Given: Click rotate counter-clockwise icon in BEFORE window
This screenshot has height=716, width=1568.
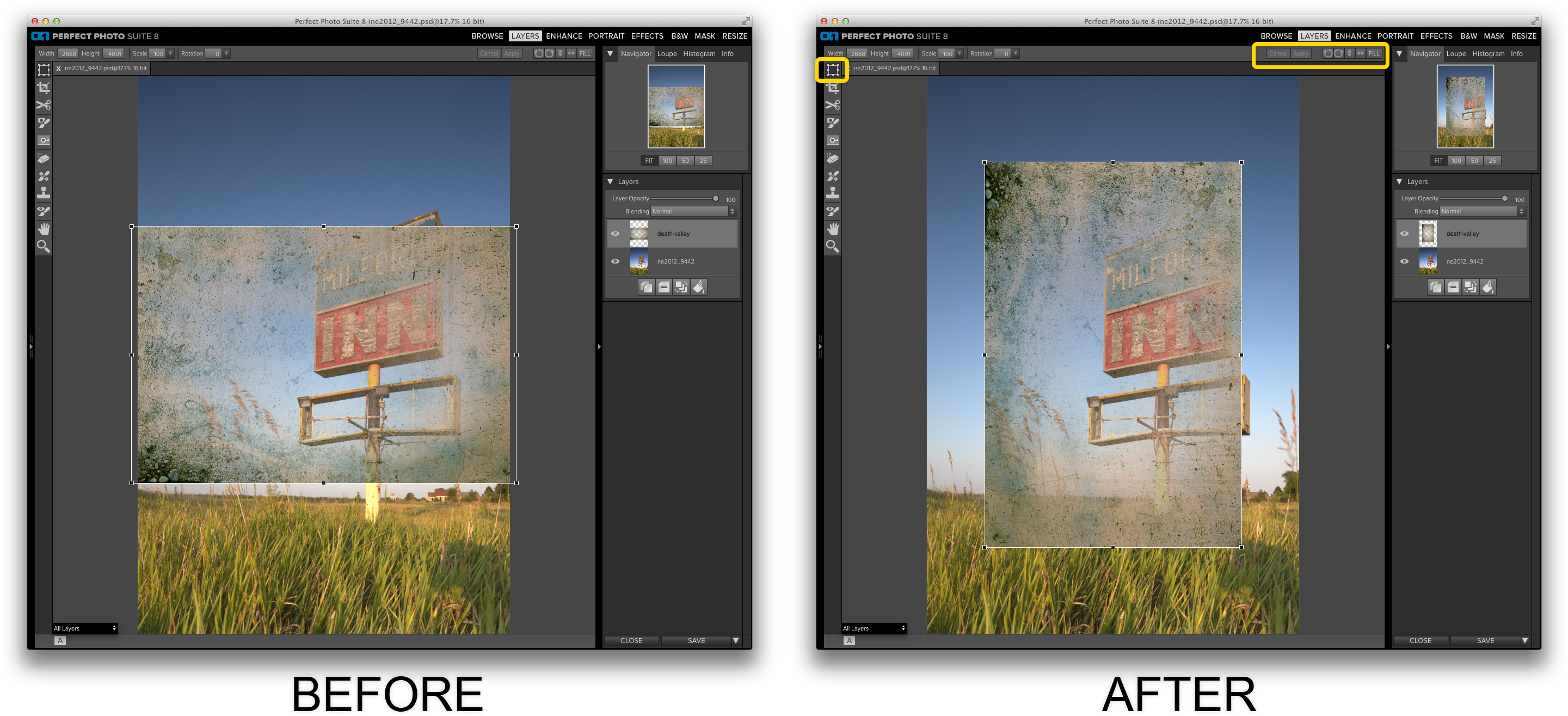Looking at the screenshot, I should click(539, 53).
